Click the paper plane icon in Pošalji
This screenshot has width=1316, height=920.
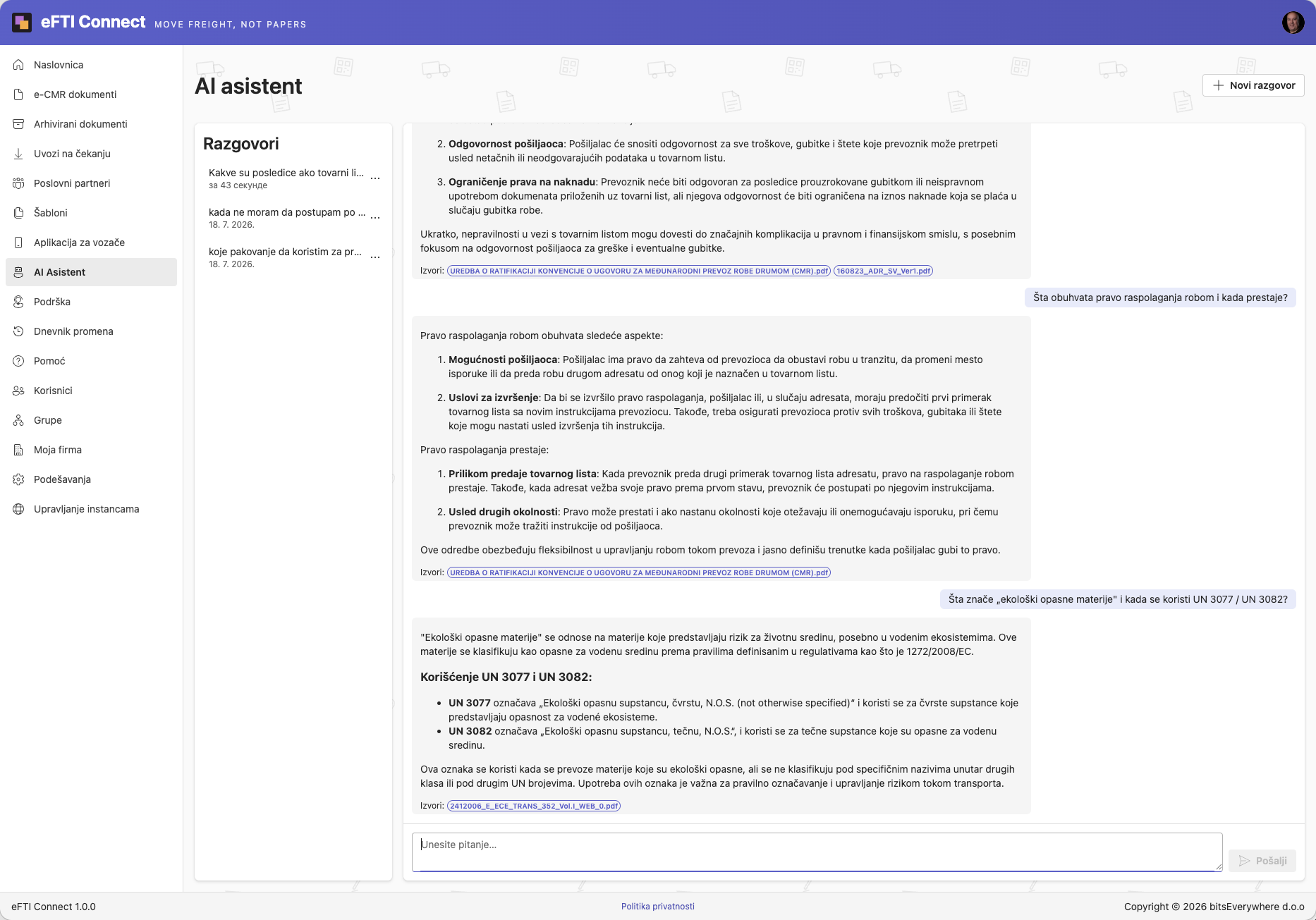click(x=1245, y=861)
